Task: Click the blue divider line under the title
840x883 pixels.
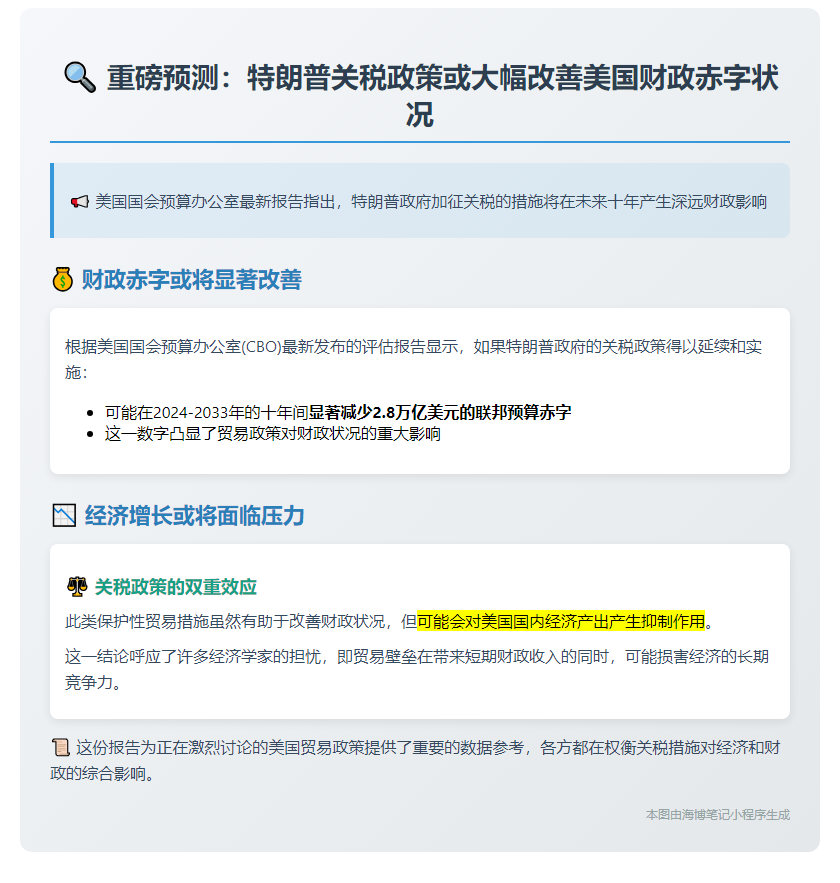Action: [420, 142]
